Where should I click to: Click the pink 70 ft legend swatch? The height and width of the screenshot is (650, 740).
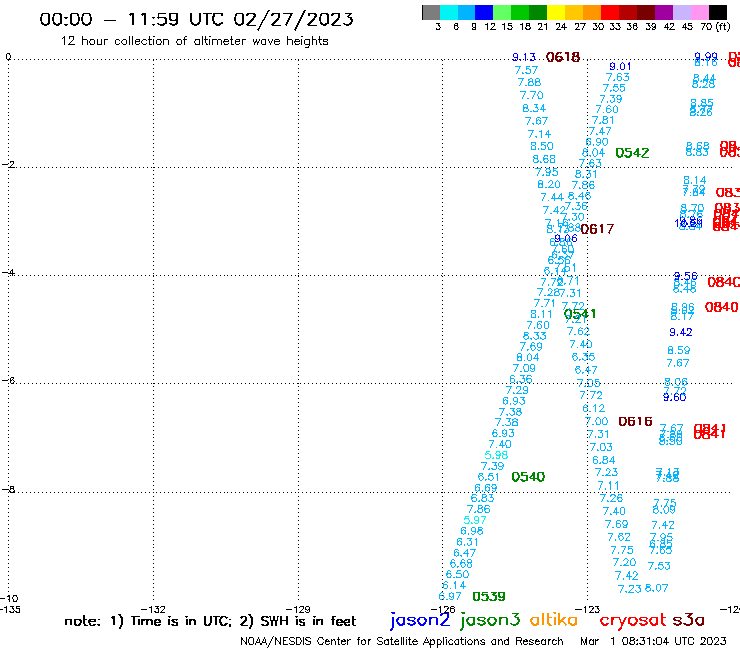click(x=699, y=12)
